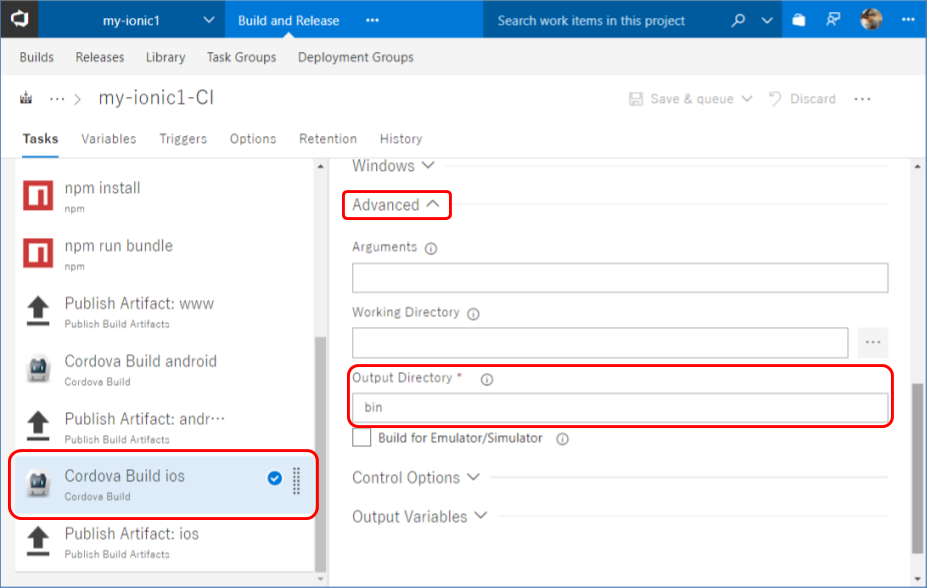Click the Arguments info icon
The image size is (928, 588).
pyautogui.click(x=431, y=248)
